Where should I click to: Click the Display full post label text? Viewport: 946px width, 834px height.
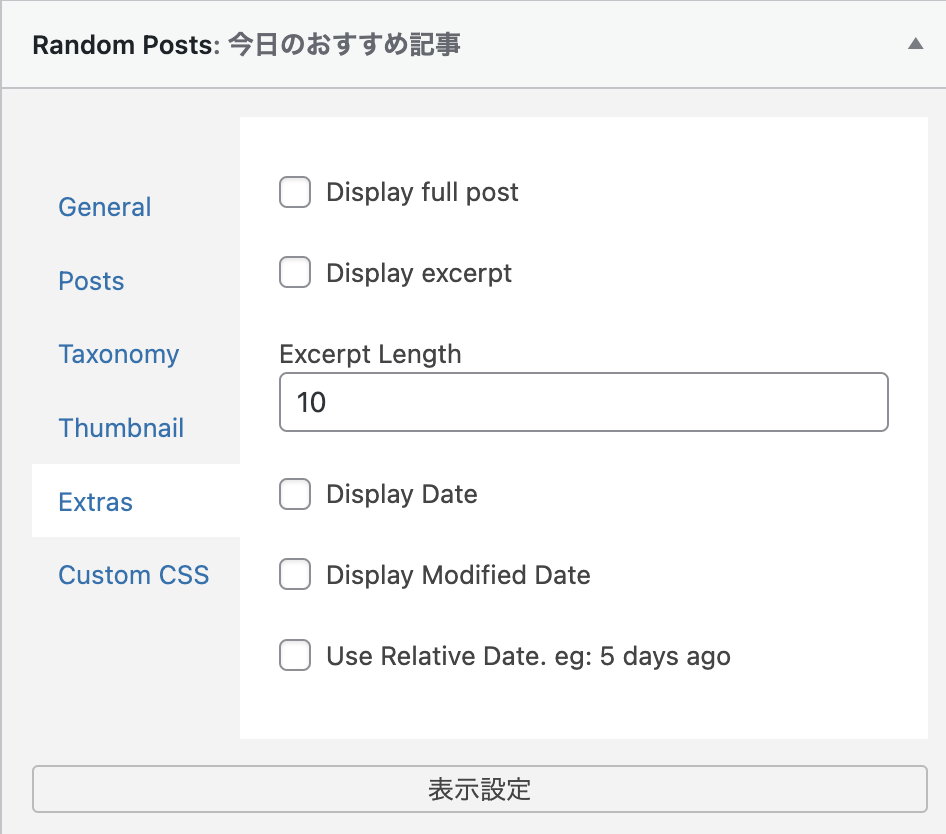[421, 192]
